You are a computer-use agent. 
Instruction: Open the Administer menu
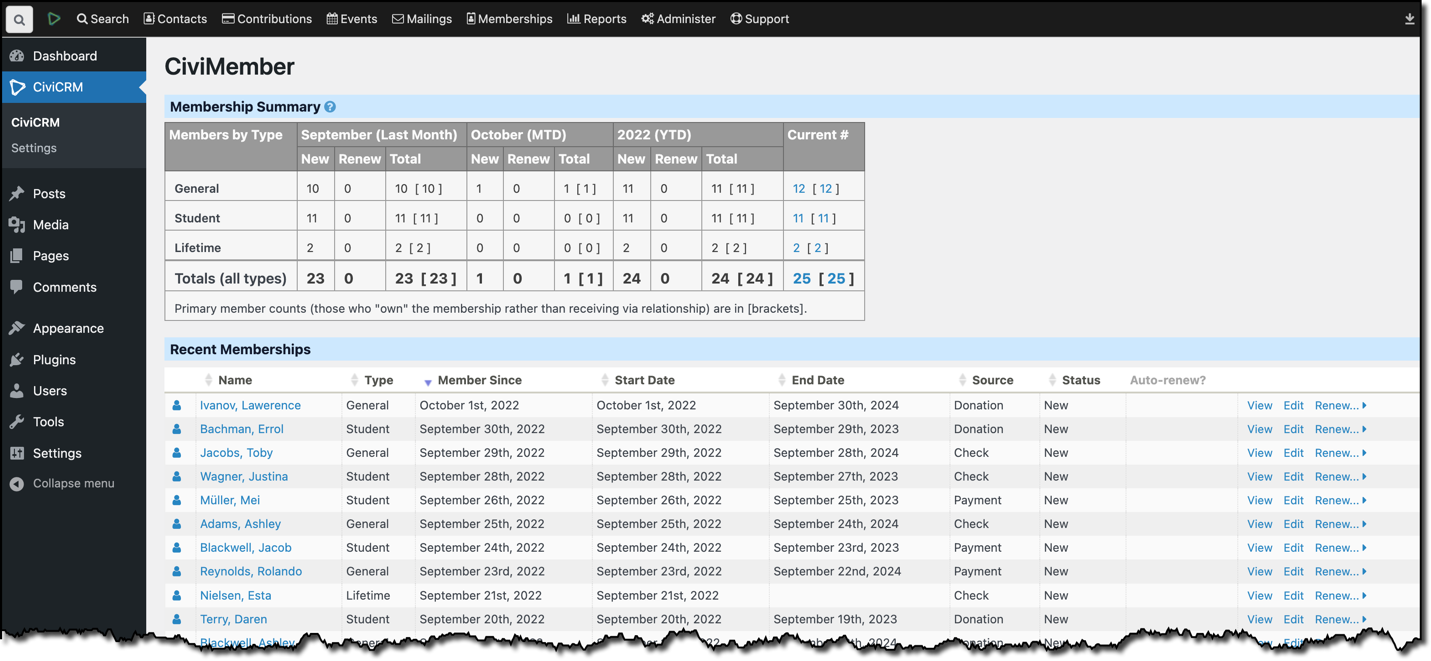pos(679,19)
